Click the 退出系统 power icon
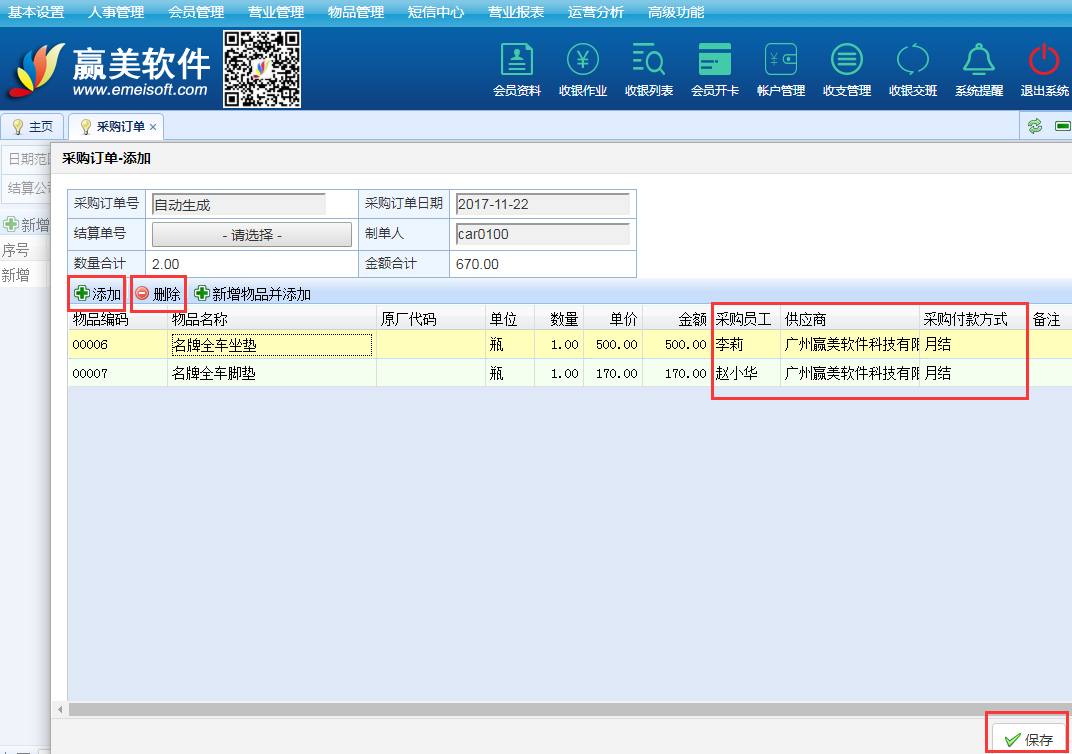The image size is (1072, 754). pos(1044,61)
